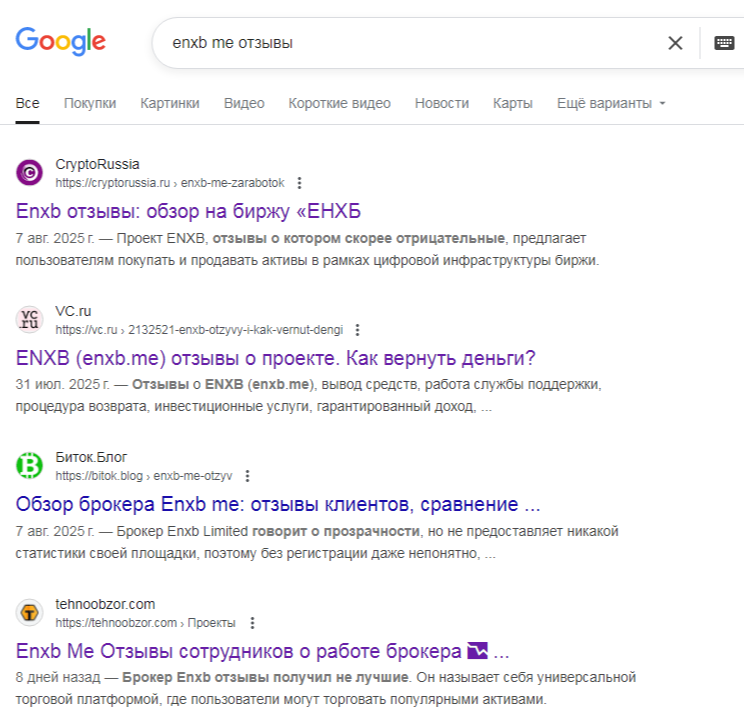Image resolution: width=744 pixels, height=722 pixels.
Task: Open 'ENXB (enxb.me) отзывы о проекте' link
Action: [x=276, y=358]
